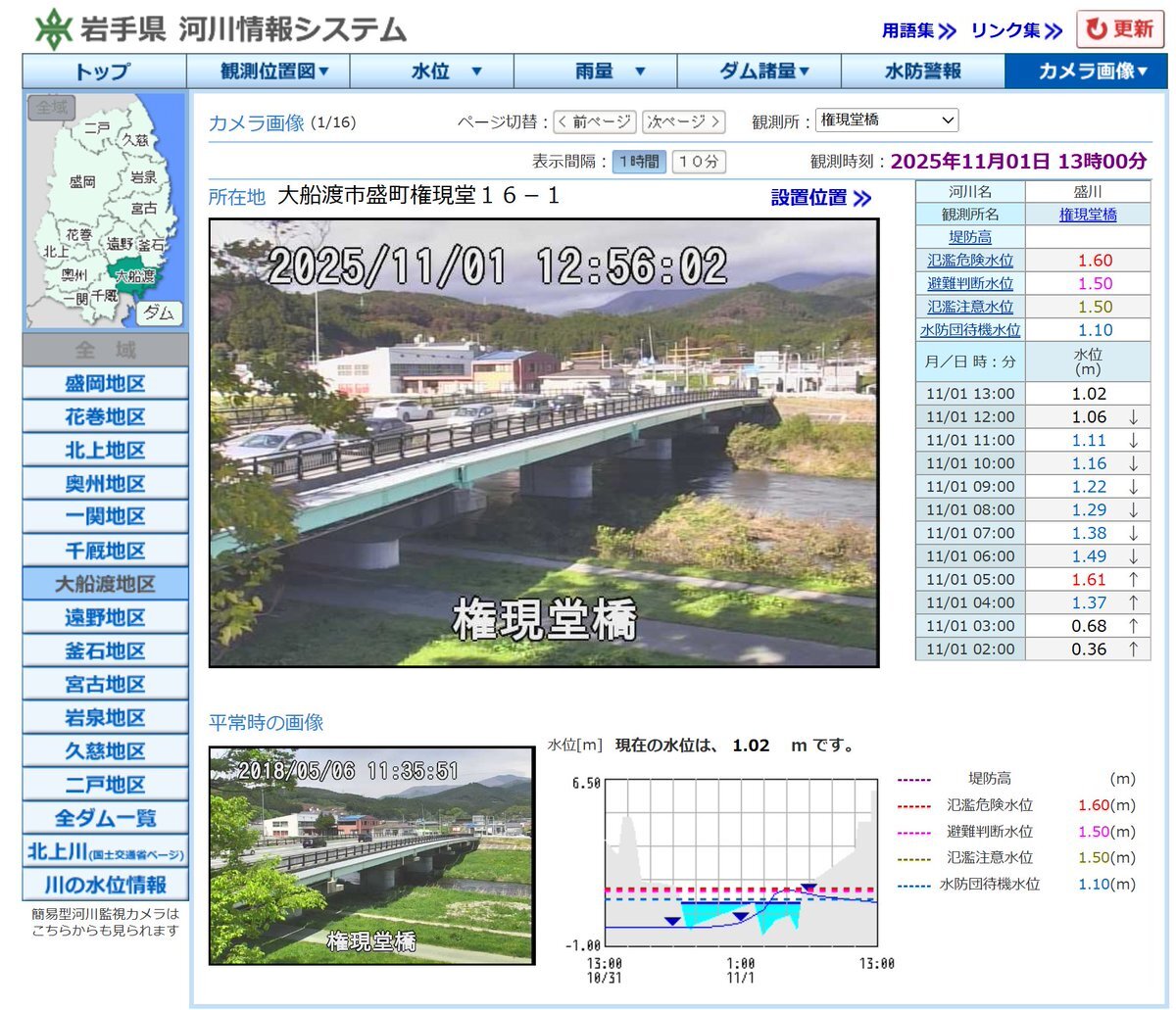The image size is (1176, 1010).
Task: Click the red 氾濫危険水位 legend line
Action: click(913, 806)
